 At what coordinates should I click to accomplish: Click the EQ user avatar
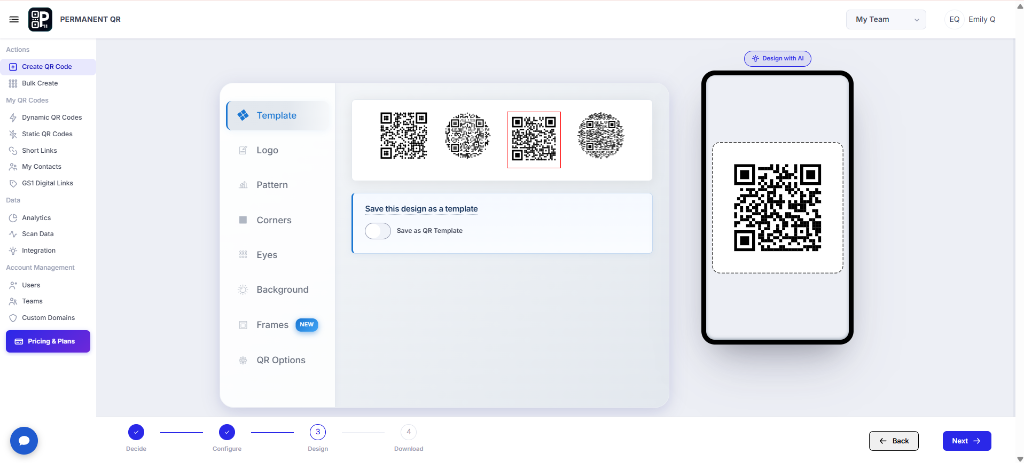tap(954, 20)
